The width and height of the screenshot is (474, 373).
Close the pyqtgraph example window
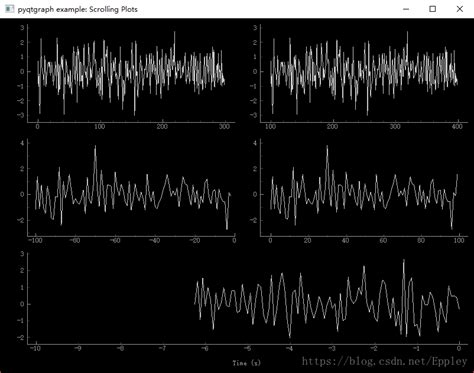point(460,9)
